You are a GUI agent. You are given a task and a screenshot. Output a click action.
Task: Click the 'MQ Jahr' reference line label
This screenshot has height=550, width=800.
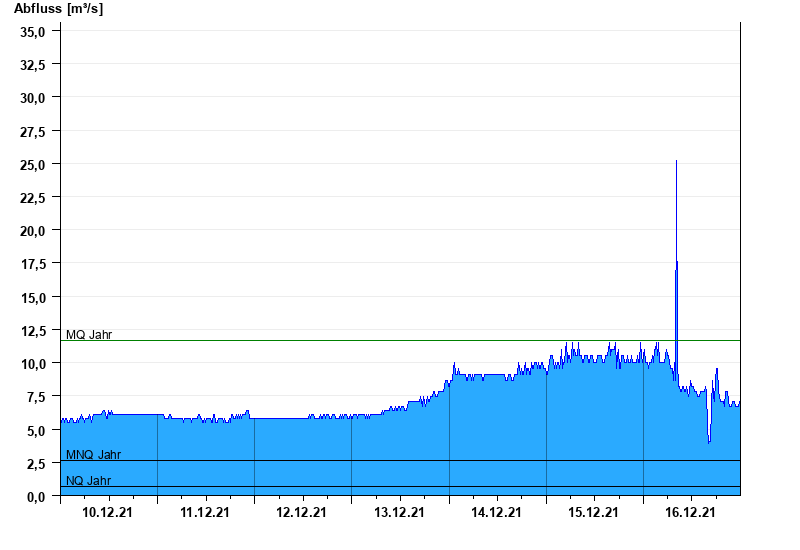tap(89, 335)
